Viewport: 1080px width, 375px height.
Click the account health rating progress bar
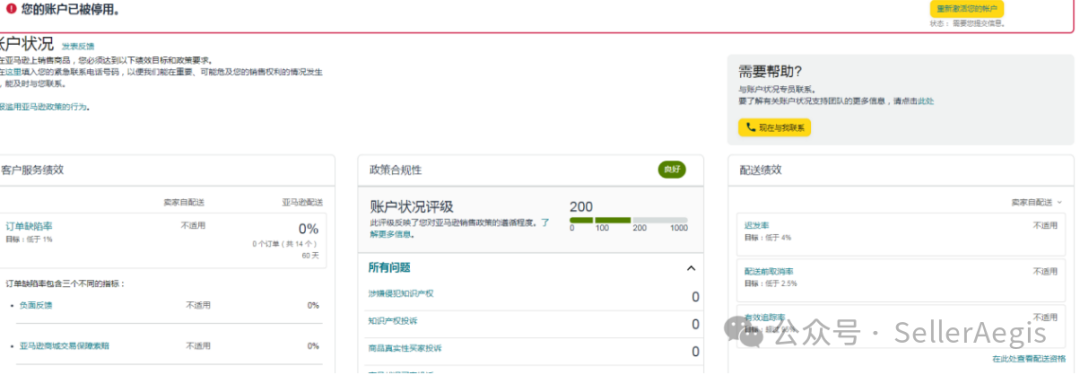(628, 220)
